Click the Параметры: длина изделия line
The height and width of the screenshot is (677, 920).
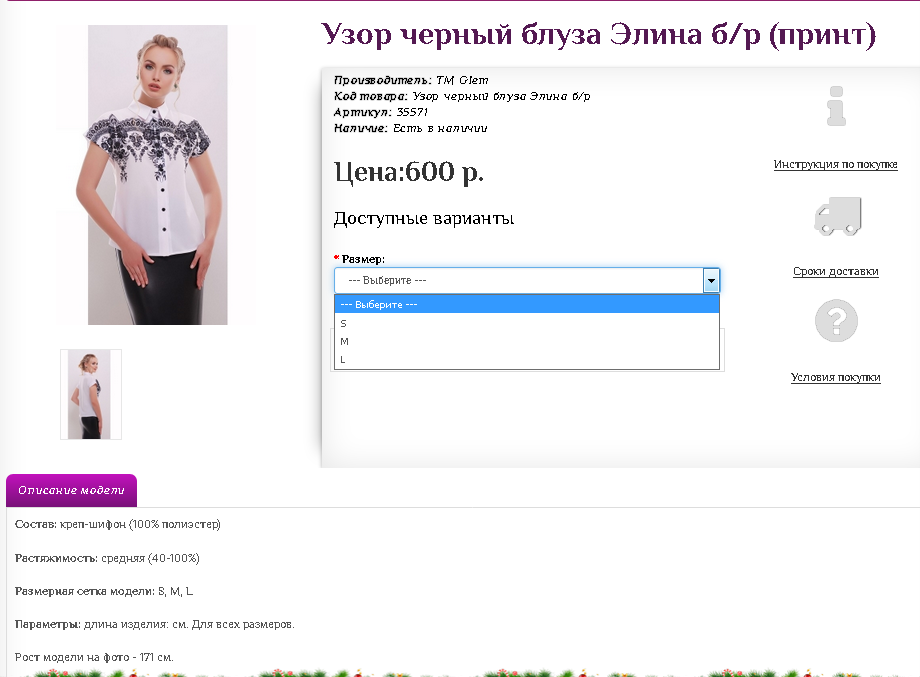[155, 624]
